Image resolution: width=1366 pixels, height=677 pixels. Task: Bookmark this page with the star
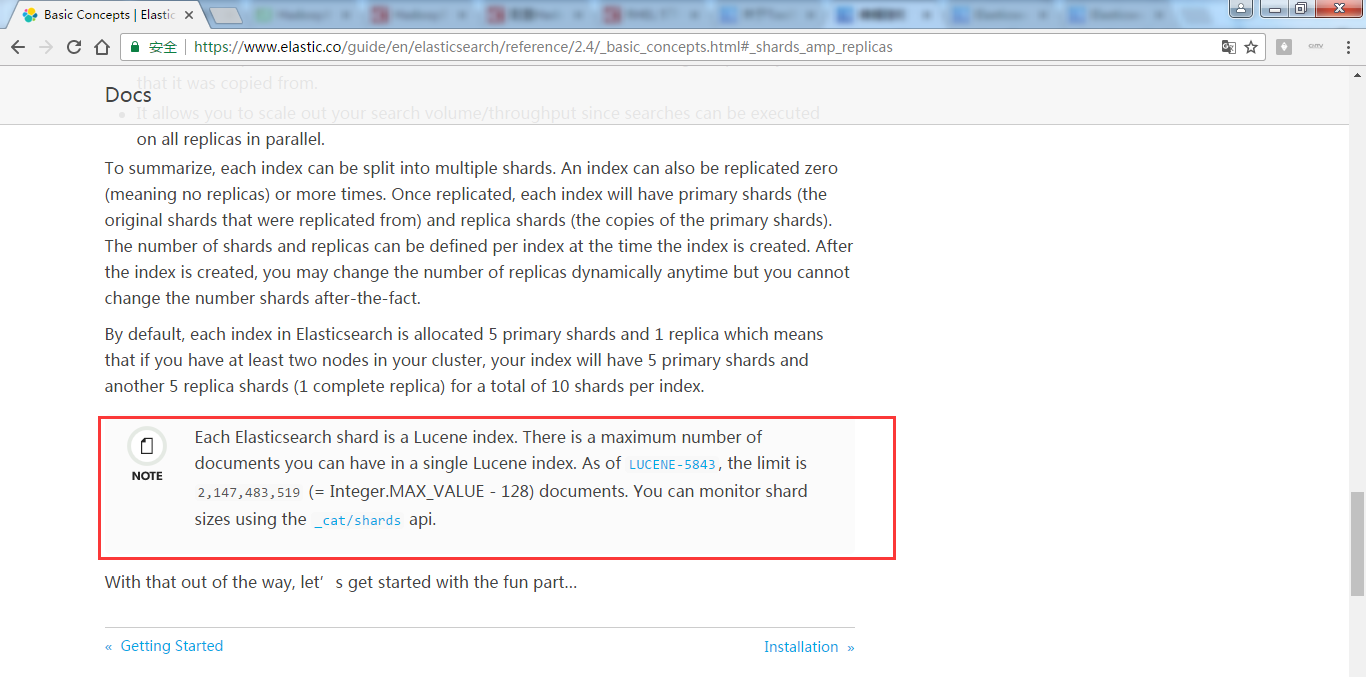click(x=1251, y=47)
